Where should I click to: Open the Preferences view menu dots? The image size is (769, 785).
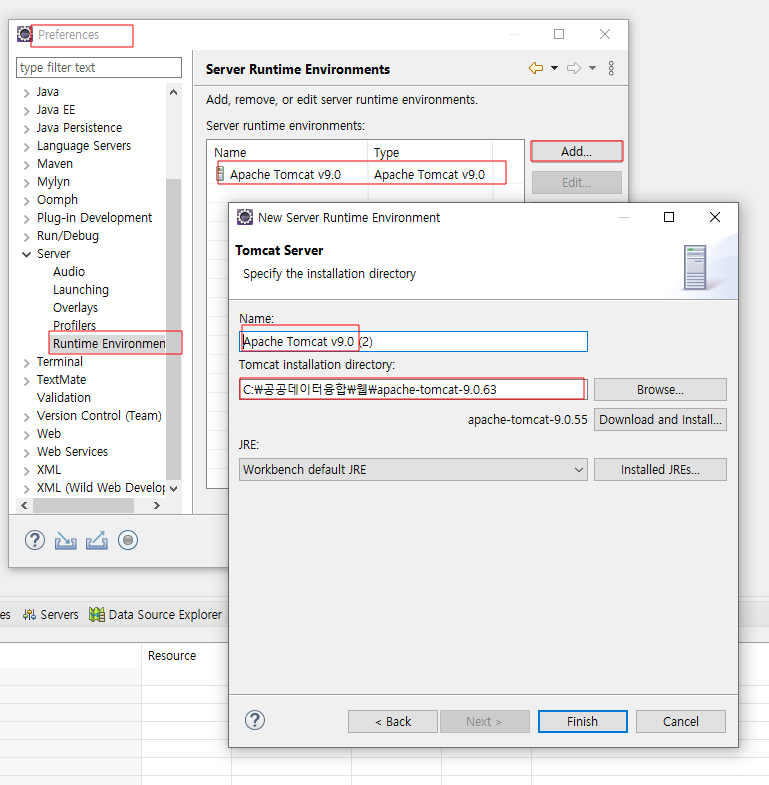[x=611, y=68]
